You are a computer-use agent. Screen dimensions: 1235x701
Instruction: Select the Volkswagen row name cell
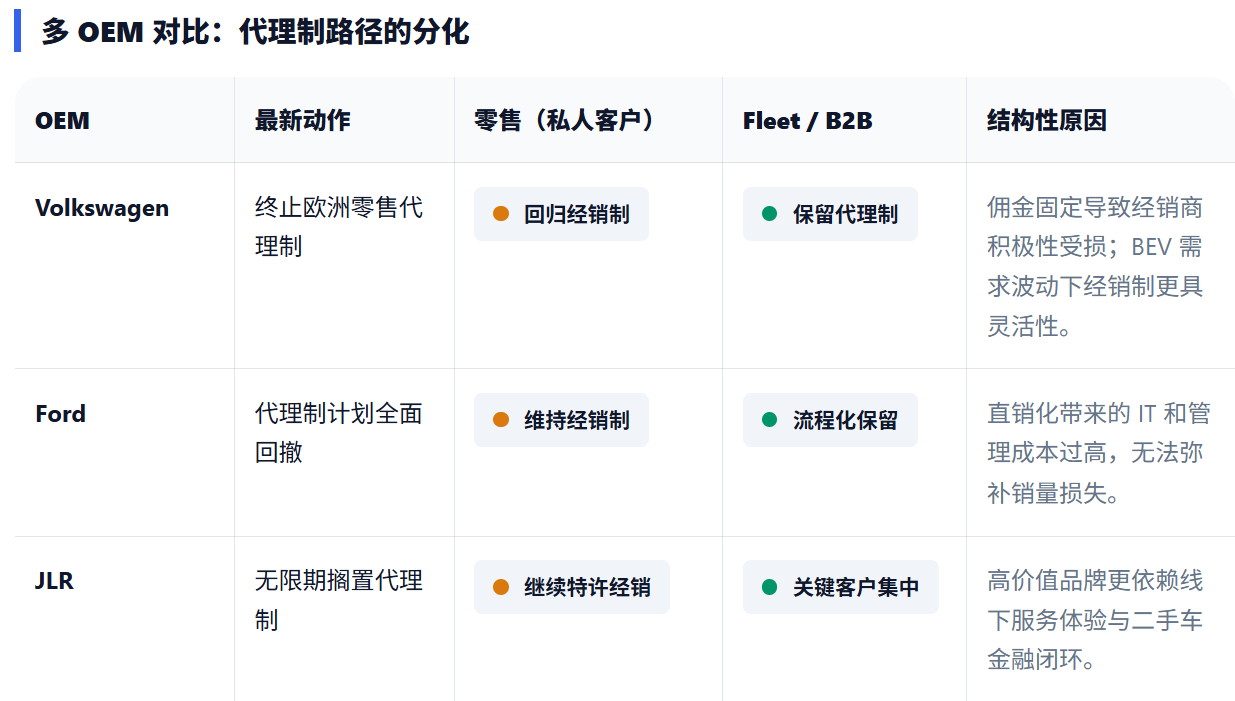click(x=102, y=208)
